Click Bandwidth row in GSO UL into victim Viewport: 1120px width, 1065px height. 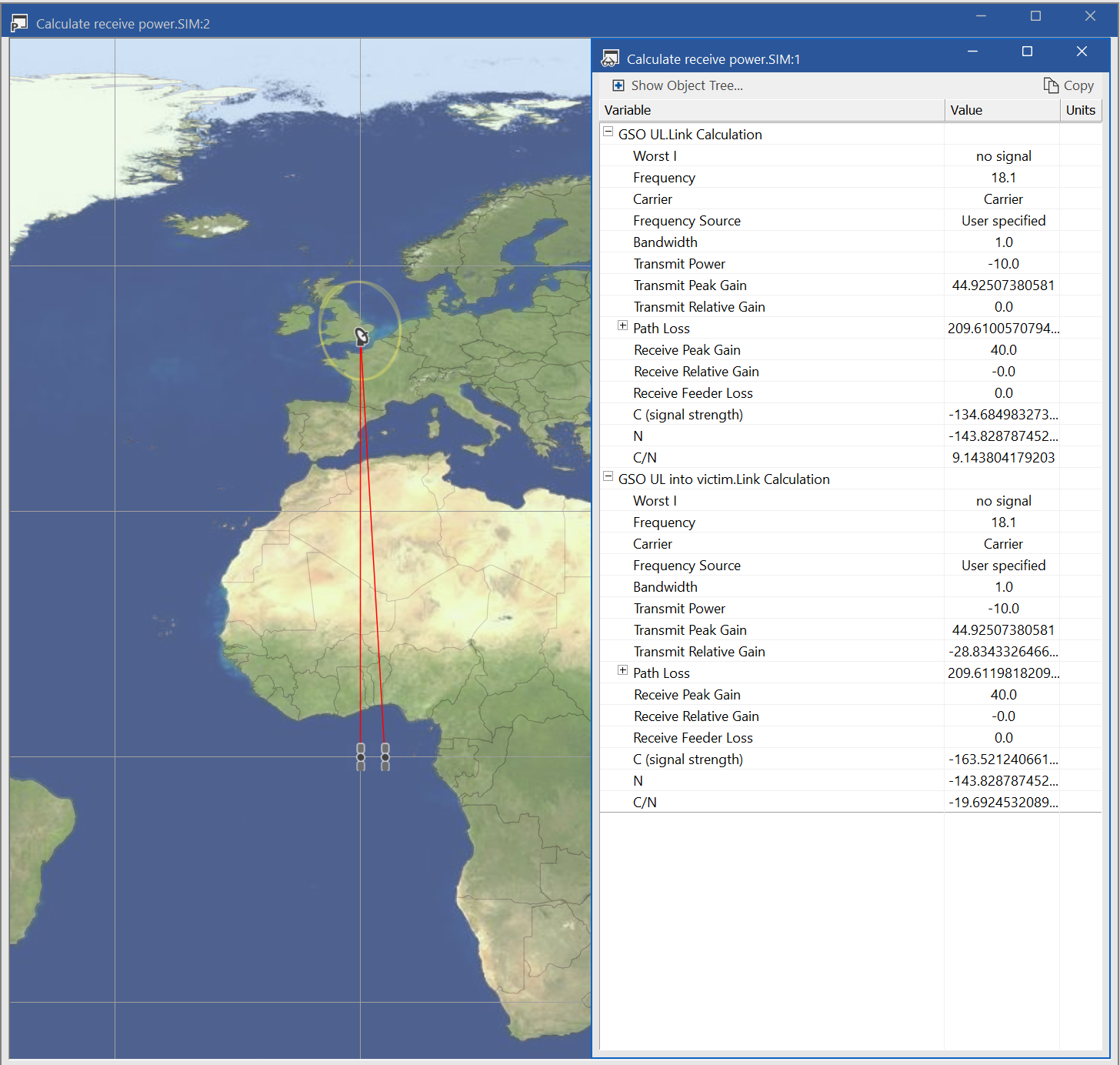tap(850, 586)
